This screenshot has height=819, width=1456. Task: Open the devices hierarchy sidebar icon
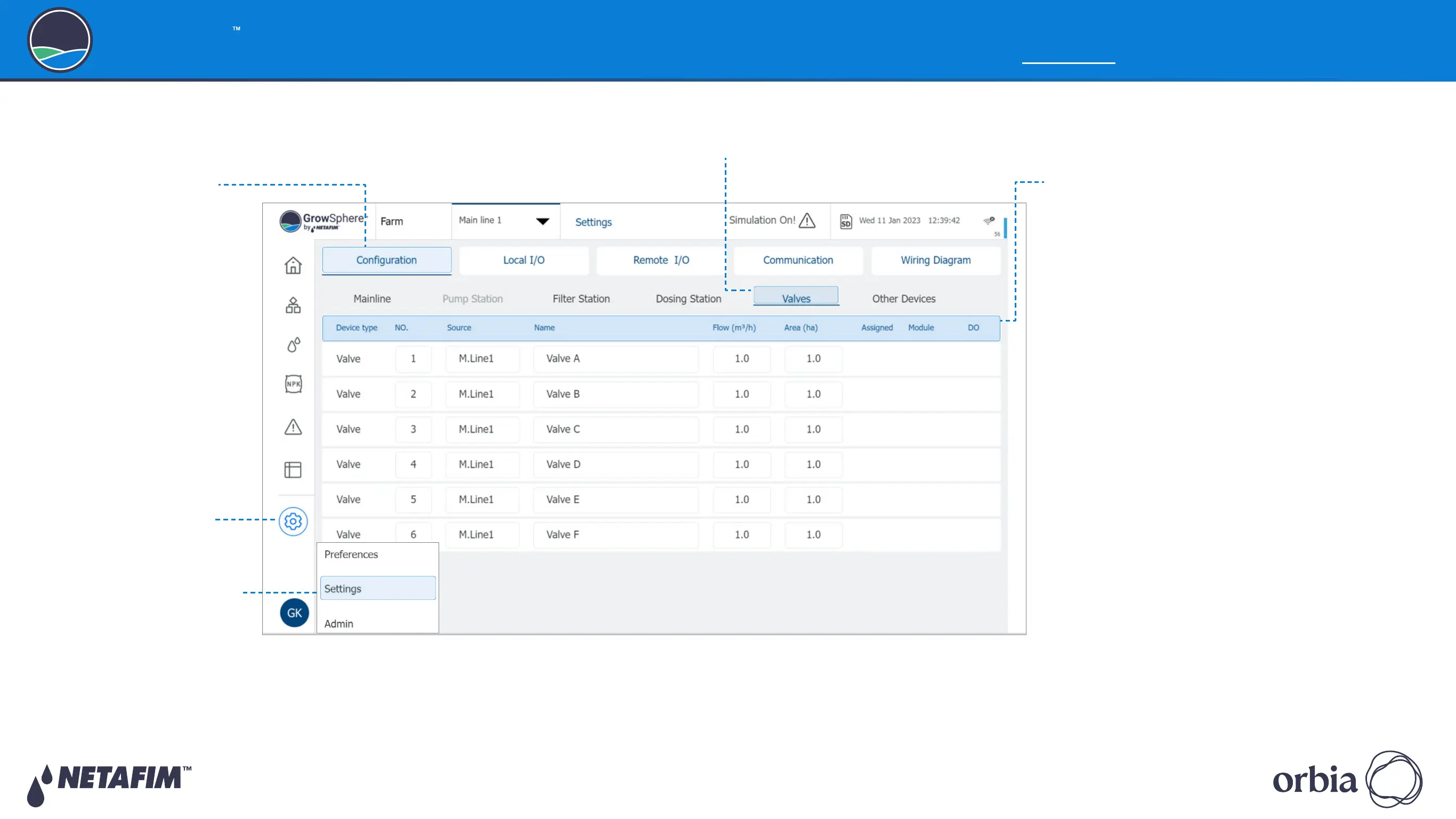[293, 305]
